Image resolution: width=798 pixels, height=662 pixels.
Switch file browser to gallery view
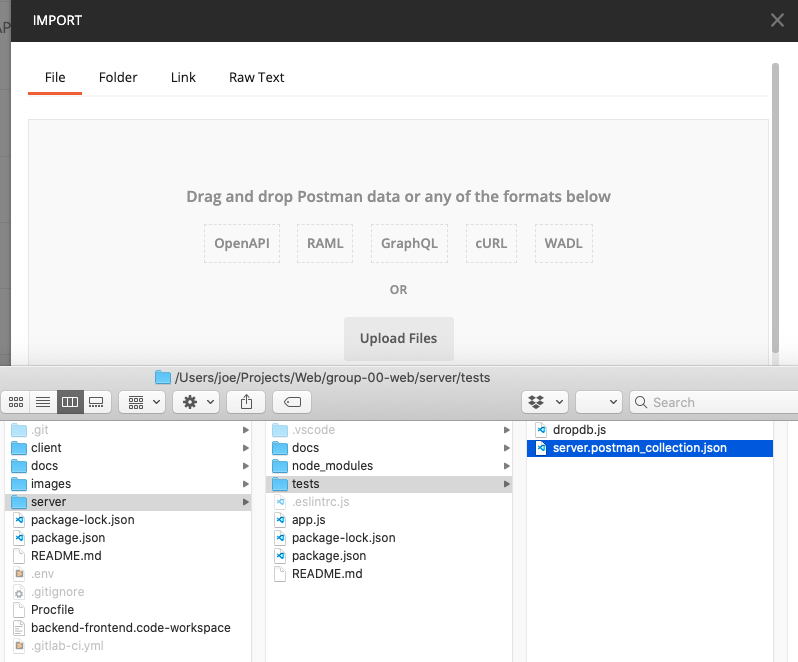click(97, 402)
